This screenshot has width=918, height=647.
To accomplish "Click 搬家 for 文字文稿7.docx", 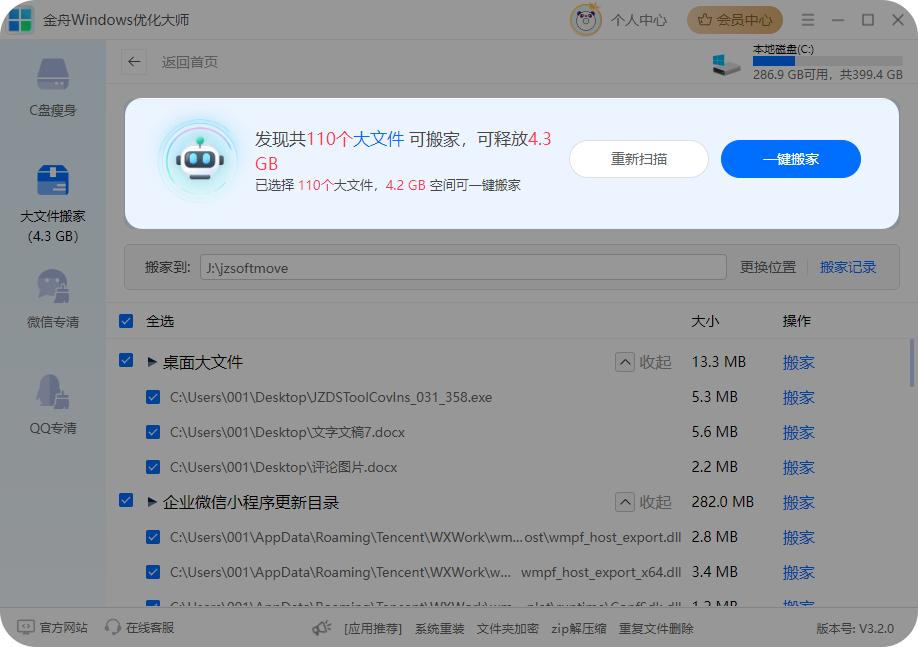I will pos(799,433).
